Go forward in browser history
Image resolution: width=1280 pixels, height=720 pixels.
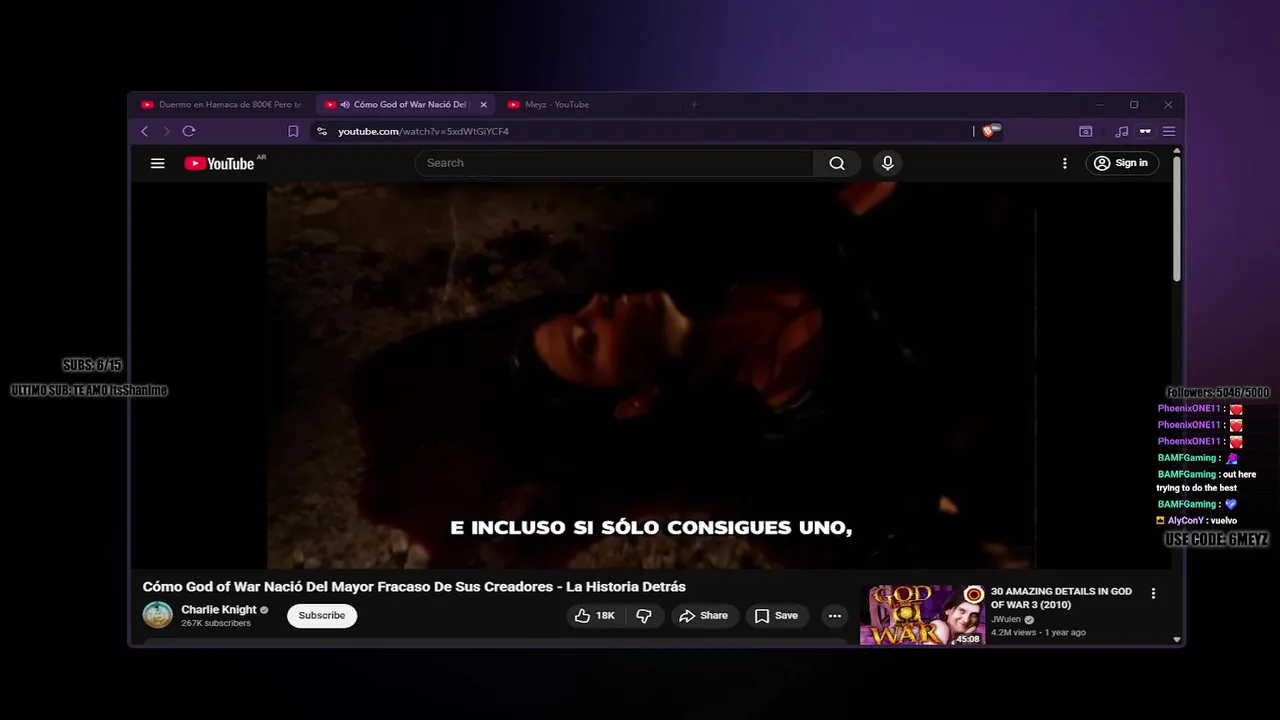click(166, 131)
